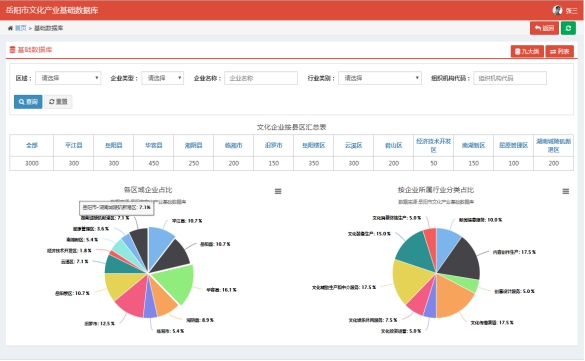The height and width of the screenshot is (361, 585).
Task: Select the 平江县 column header link
Action: [73, 145]
